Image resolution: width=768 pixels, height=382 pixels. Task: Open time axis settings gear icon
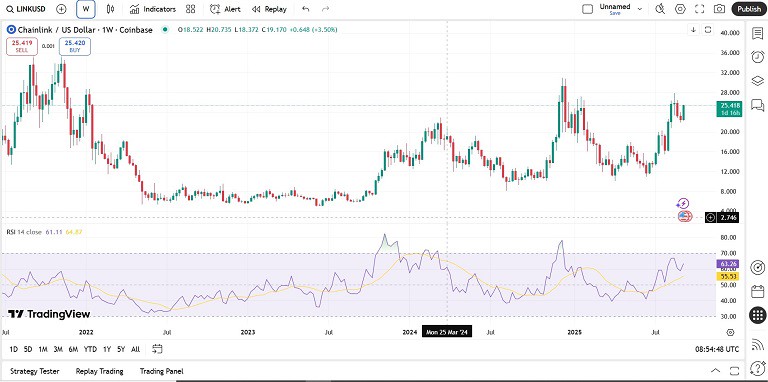coord(730,333)
